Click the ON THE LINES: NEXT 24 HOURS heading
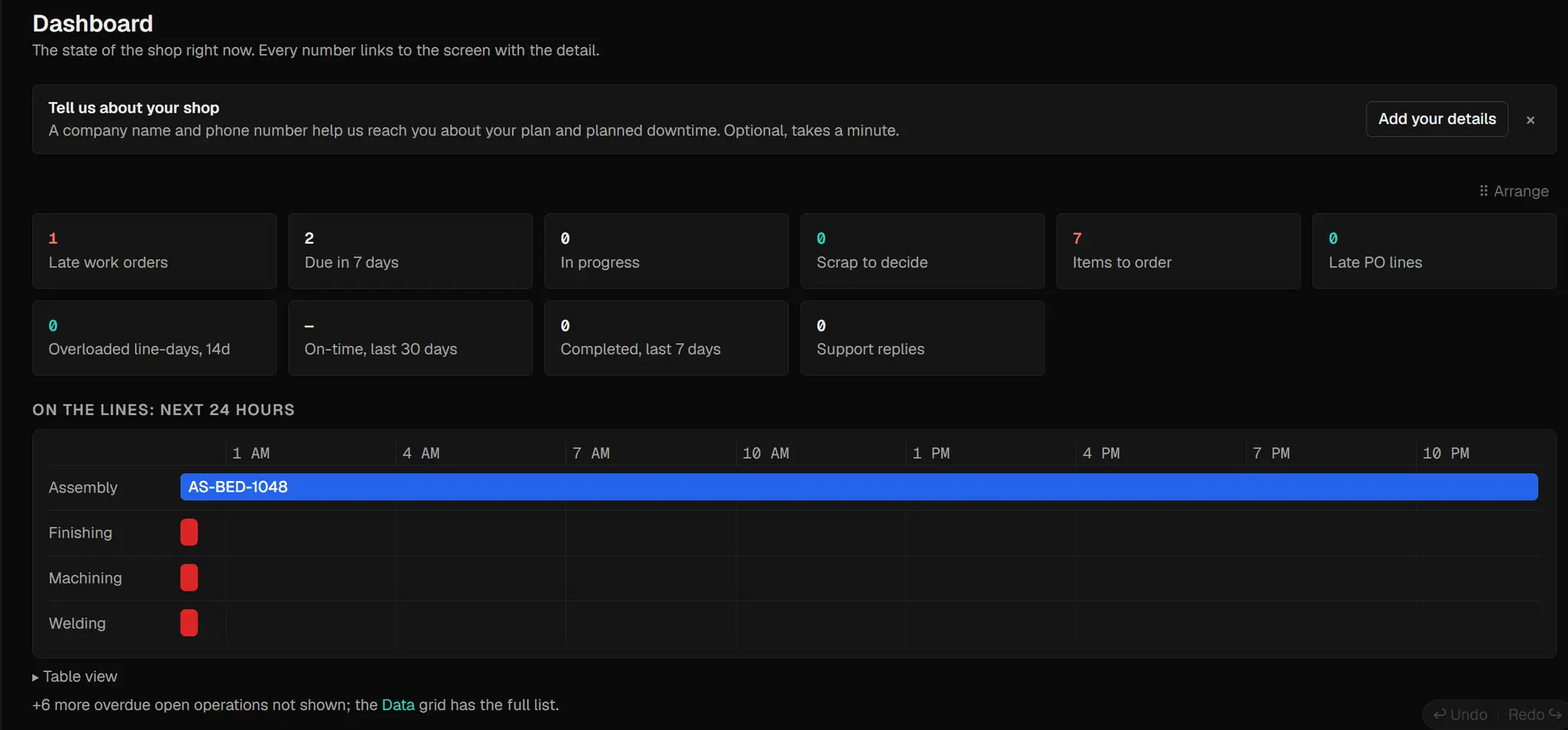Screen dimensions: 1568x730 [x=163, y=410]
